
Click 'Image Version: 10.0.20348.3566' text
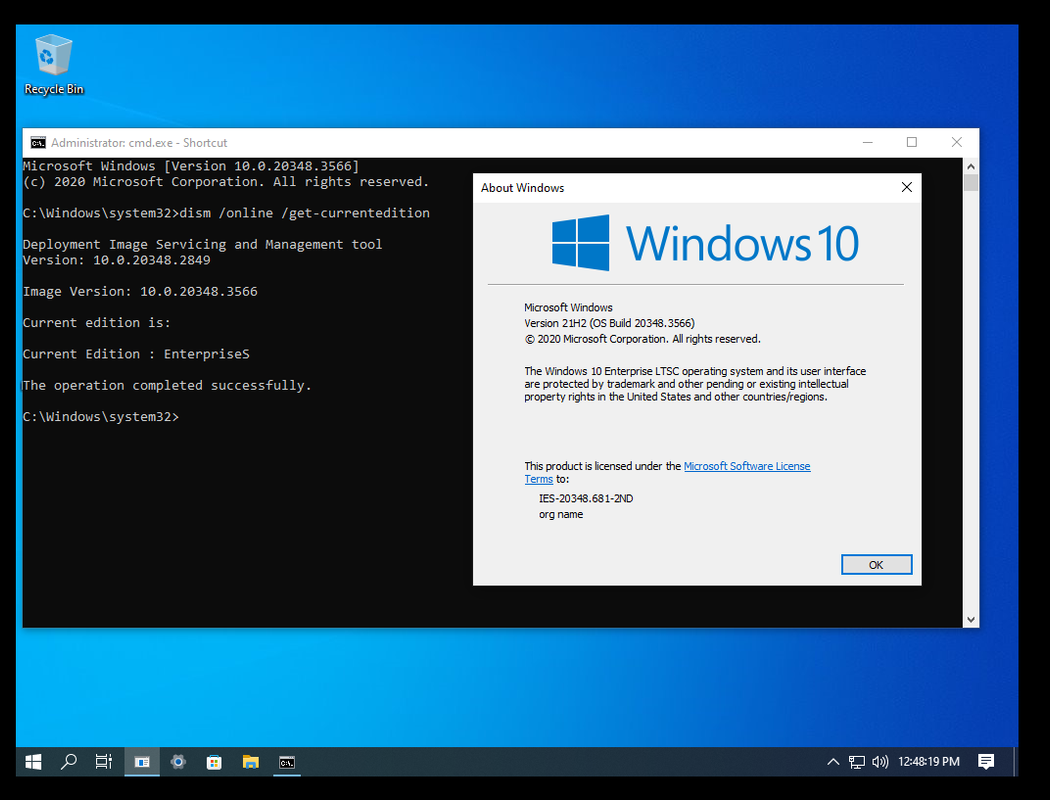click(x=140, y=291)
